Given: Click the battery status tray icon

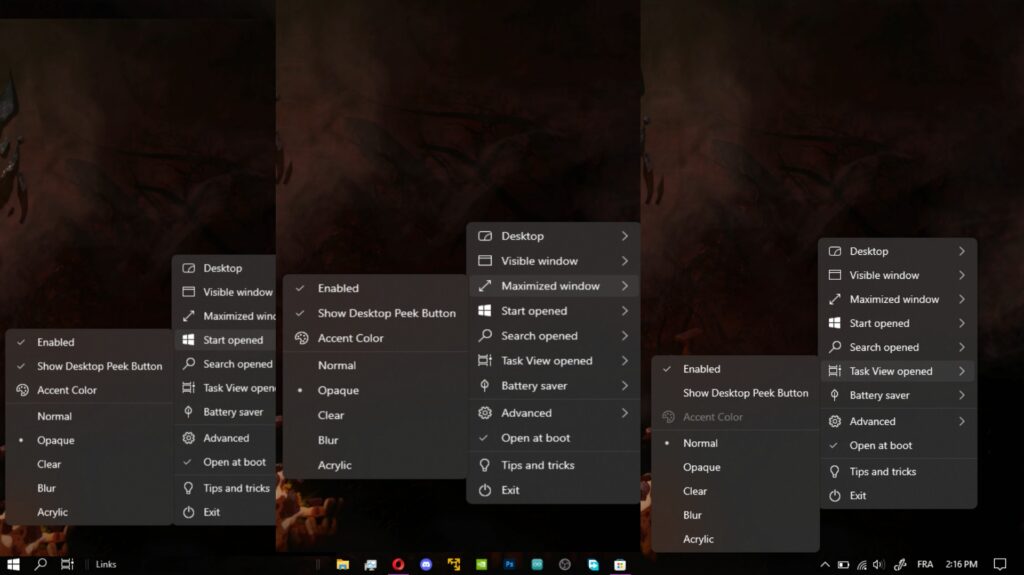Looking at the screenshot, I should pyautogui.click(x=844, y=565).
